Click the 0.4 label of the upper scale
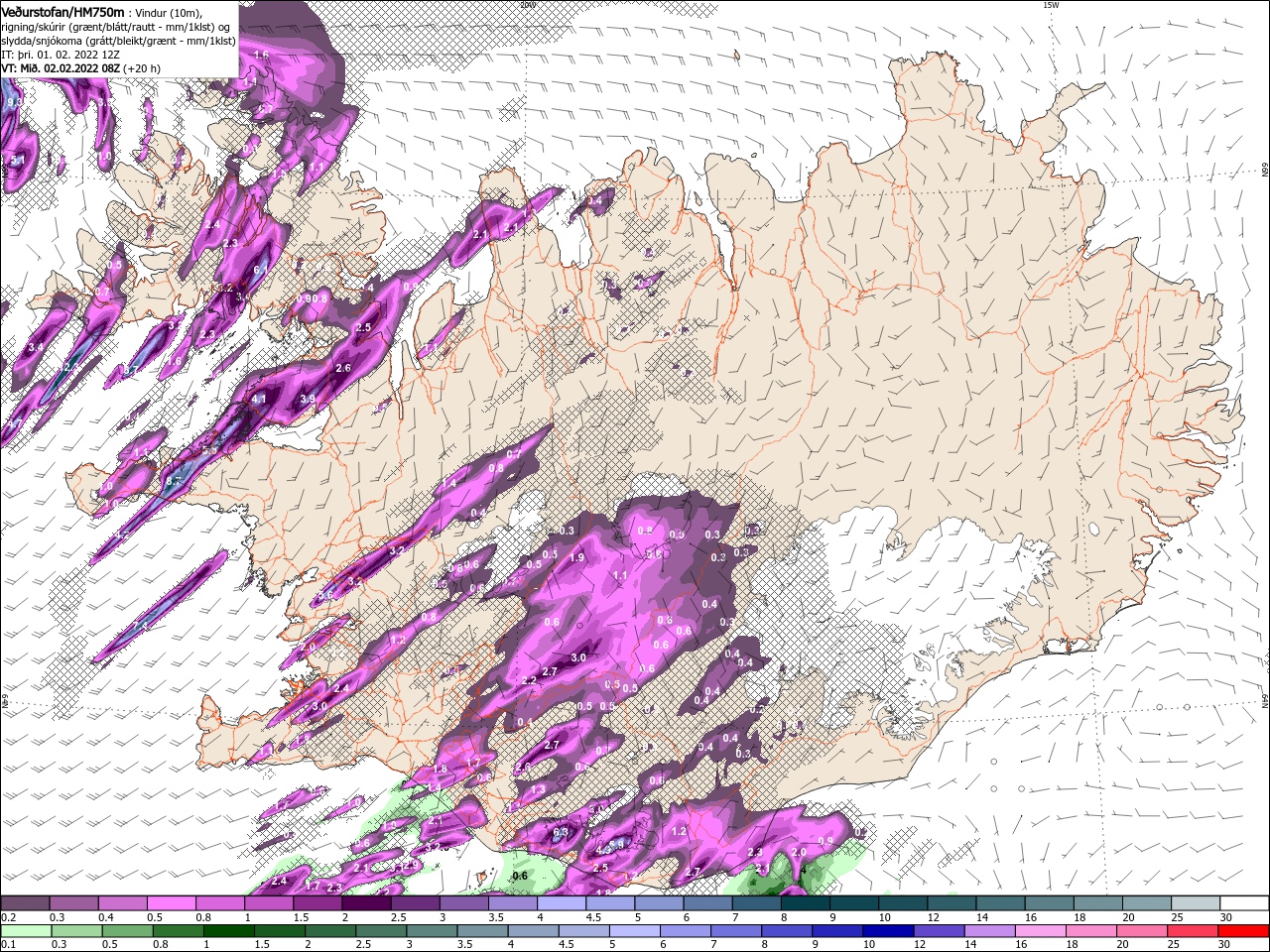 105,917
